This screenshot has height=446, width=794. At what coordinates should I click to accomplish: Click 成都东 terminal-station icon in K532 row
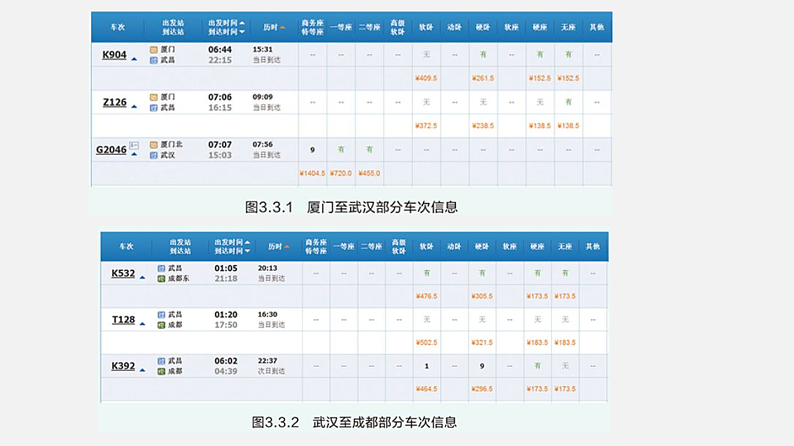tap(161, 279)
